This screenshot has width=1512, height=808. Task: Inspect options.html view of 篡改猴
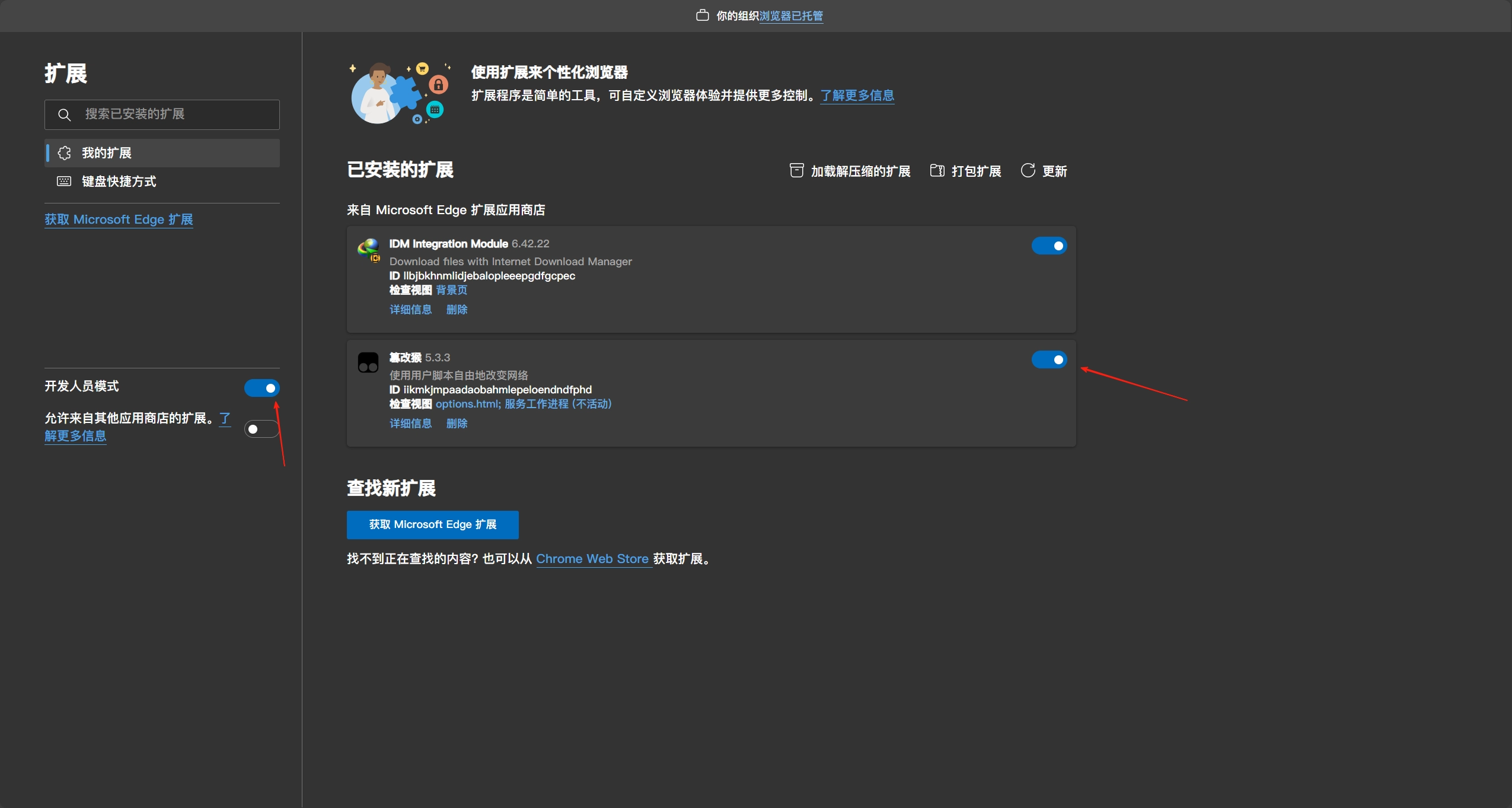click(468, 404)
